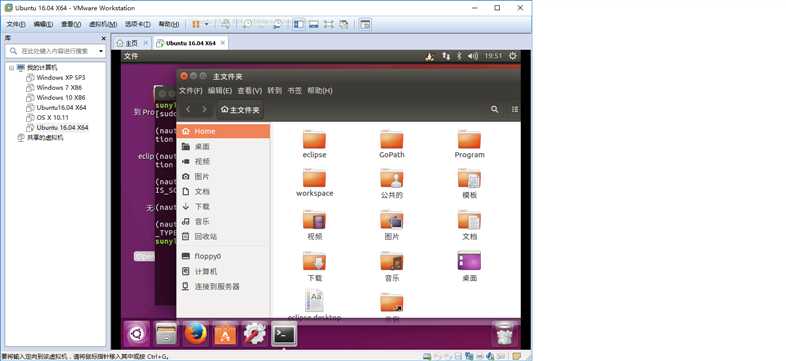Click the Unity mode icon in VMware toolbar

[344, 24]
